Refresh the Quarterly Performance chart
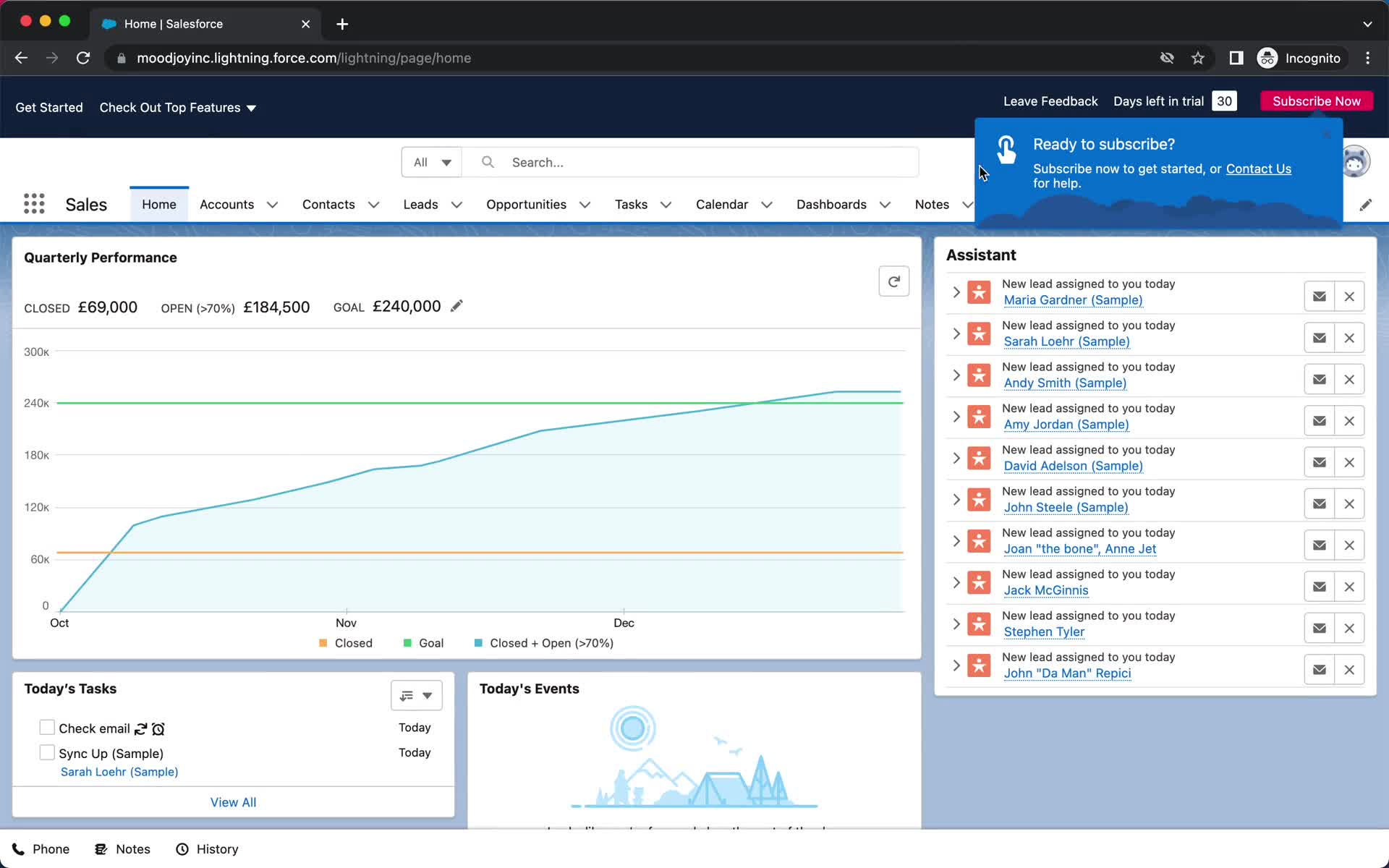 point(893,281)
